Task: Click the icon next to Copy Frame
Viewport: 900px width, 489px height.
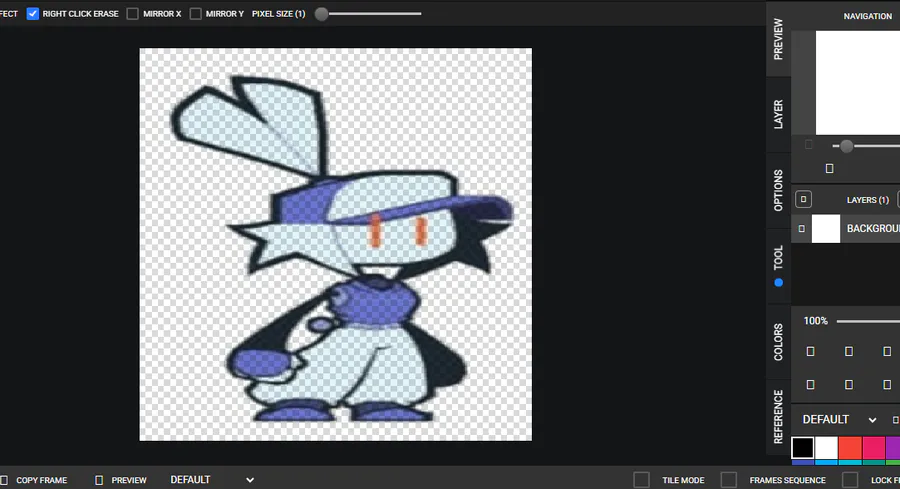Action: pyautogui.click(x=4, y=480)
